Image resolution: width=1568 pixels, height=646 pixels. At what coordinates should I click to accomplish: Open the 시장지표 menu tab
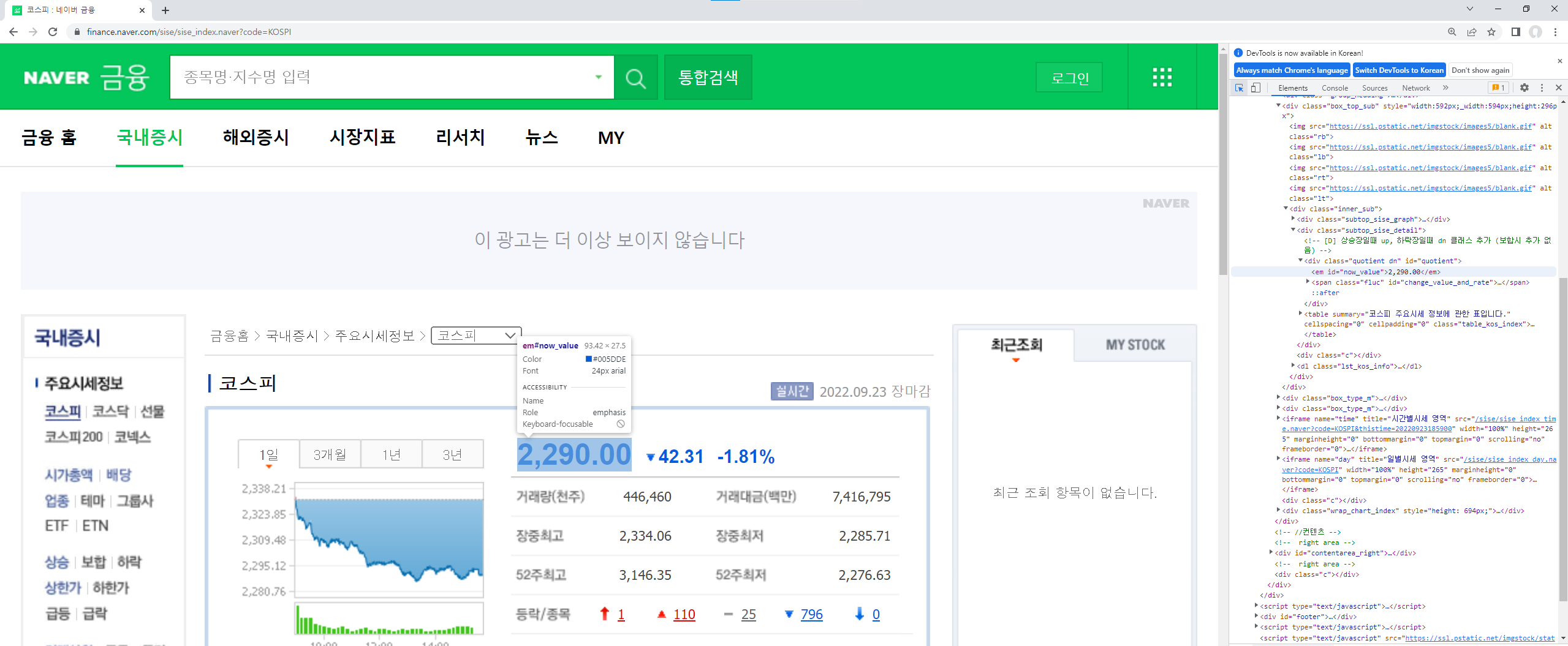(x=362, y=138)
